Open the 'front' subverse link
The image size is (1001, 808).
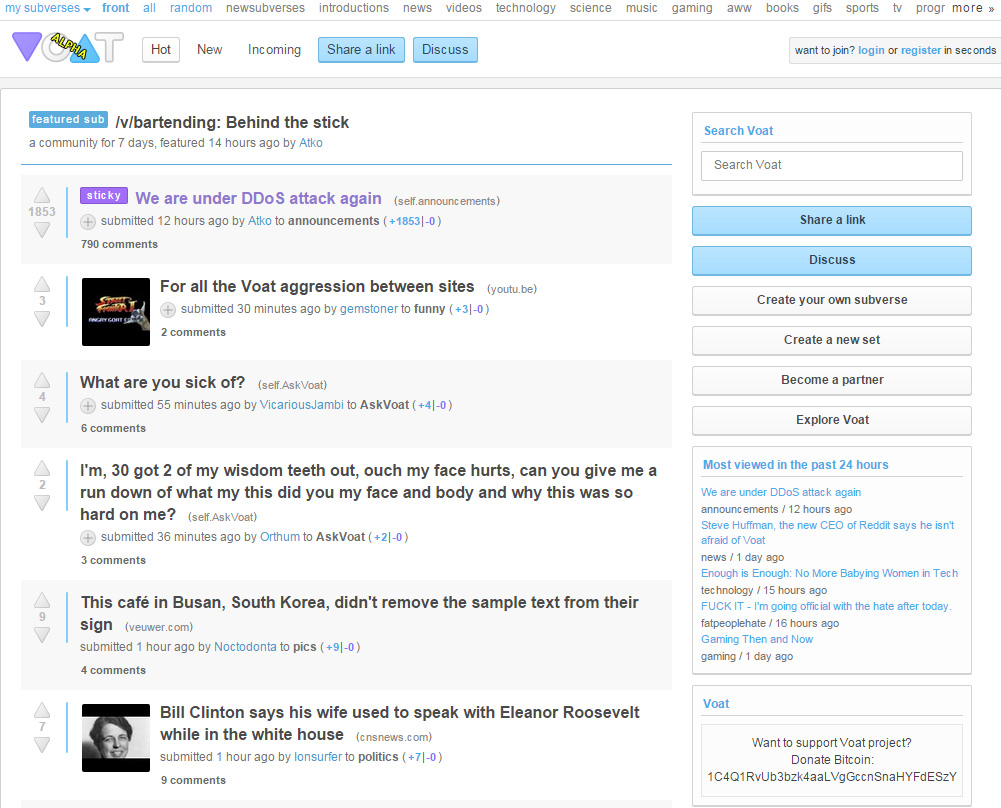tap(116, 8)
